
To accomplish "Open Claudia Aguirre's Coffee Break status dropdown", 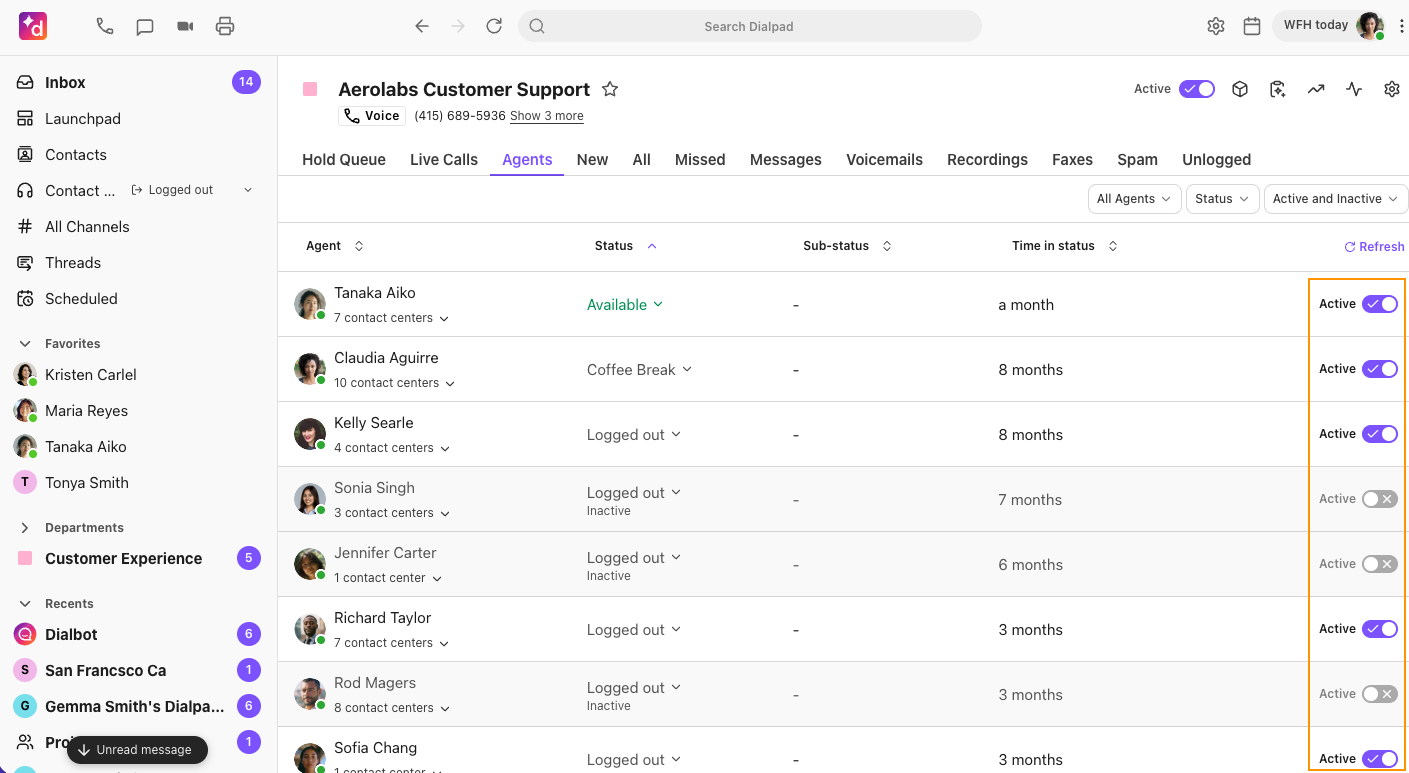I will (x=639, y=370).
